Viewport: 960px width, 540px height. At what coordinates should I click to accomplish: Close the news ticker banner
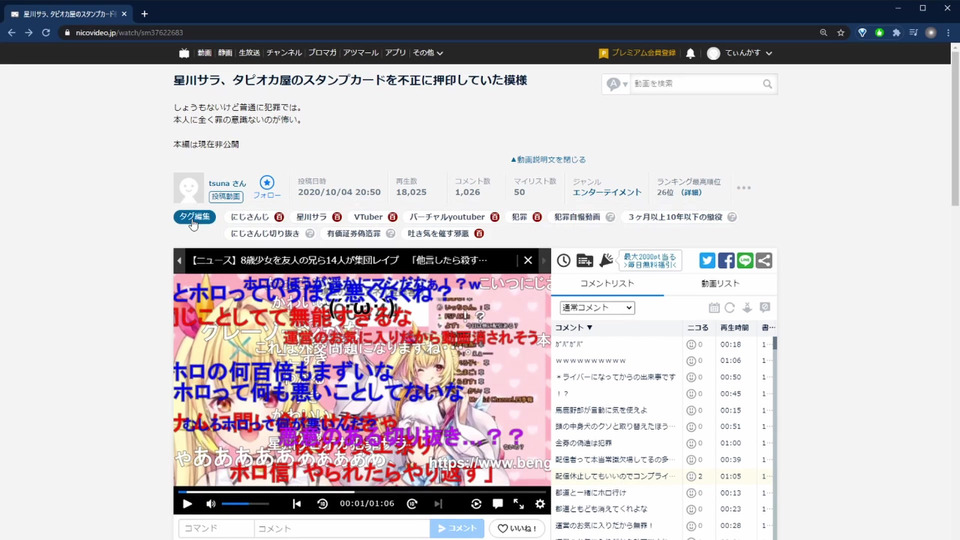(528, 260)
